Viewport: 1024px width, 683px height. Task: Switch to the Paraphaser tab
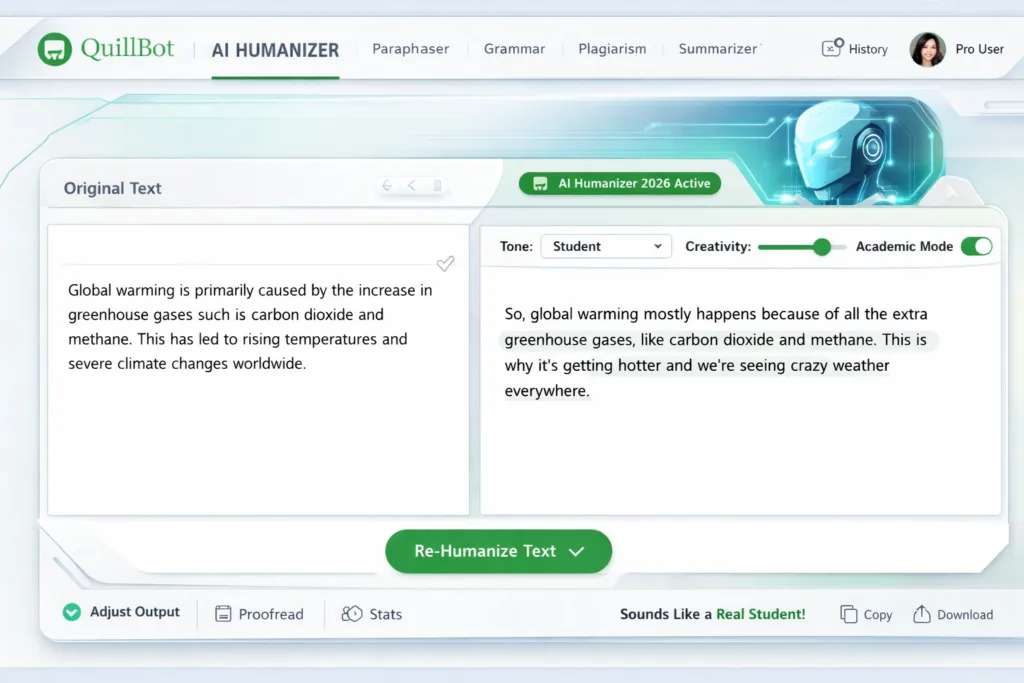(410, 48)
